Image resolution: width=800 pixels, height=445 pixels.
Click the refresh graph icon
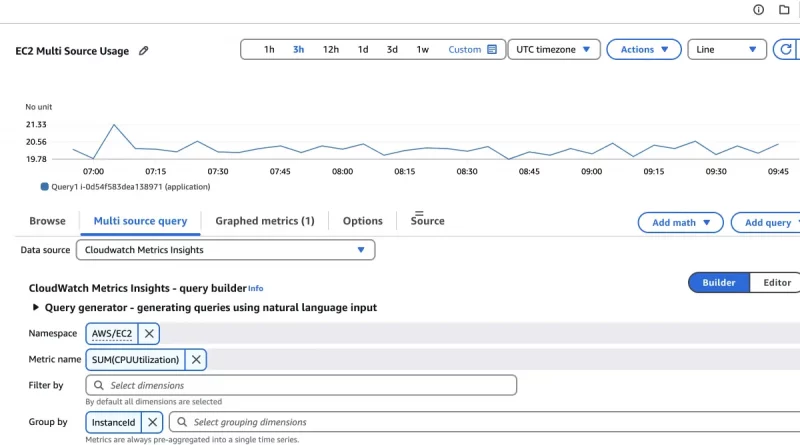click(786, 50)
